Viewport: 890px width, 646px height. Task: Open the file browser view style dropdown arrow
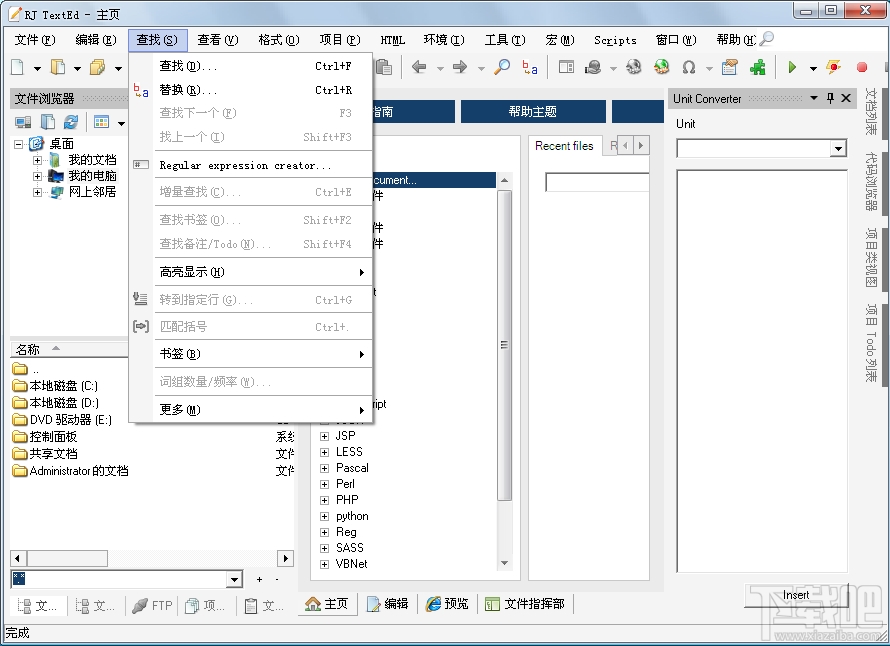pos(121,123)
